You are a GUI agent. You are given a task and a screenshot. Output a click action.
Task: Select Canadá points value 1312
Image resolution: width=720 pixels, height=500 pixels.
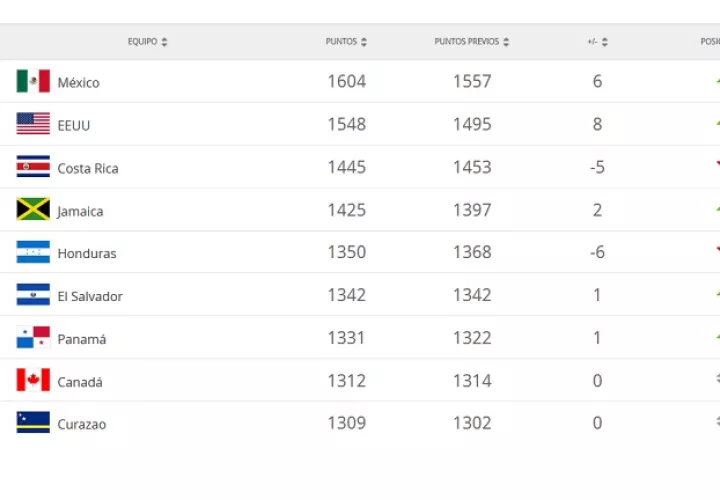[347, 381]
